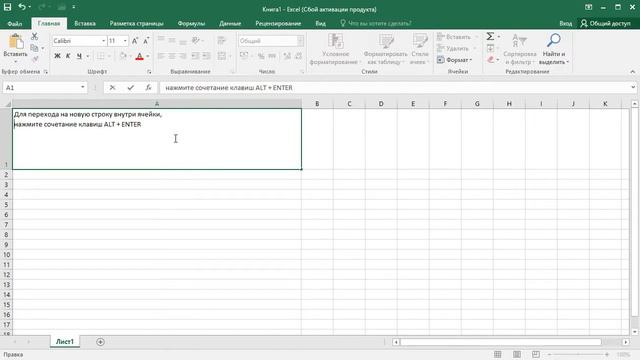Click the zoom slider in the status bar
The height and width of the screenshot is (360, 640).
(x=578, y=354)
